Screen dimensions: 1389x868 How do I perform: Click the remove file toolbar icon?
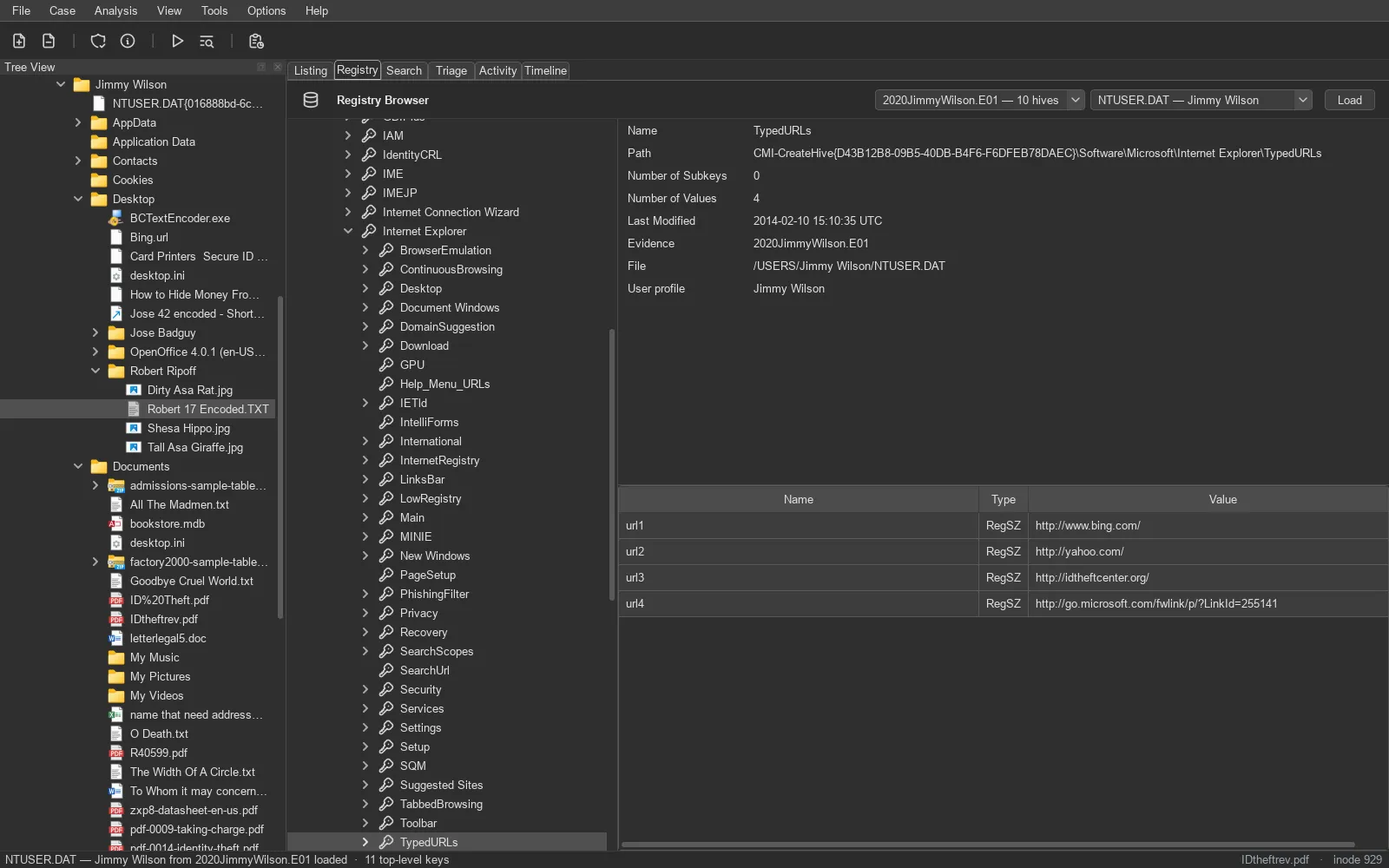click(49, 41)
